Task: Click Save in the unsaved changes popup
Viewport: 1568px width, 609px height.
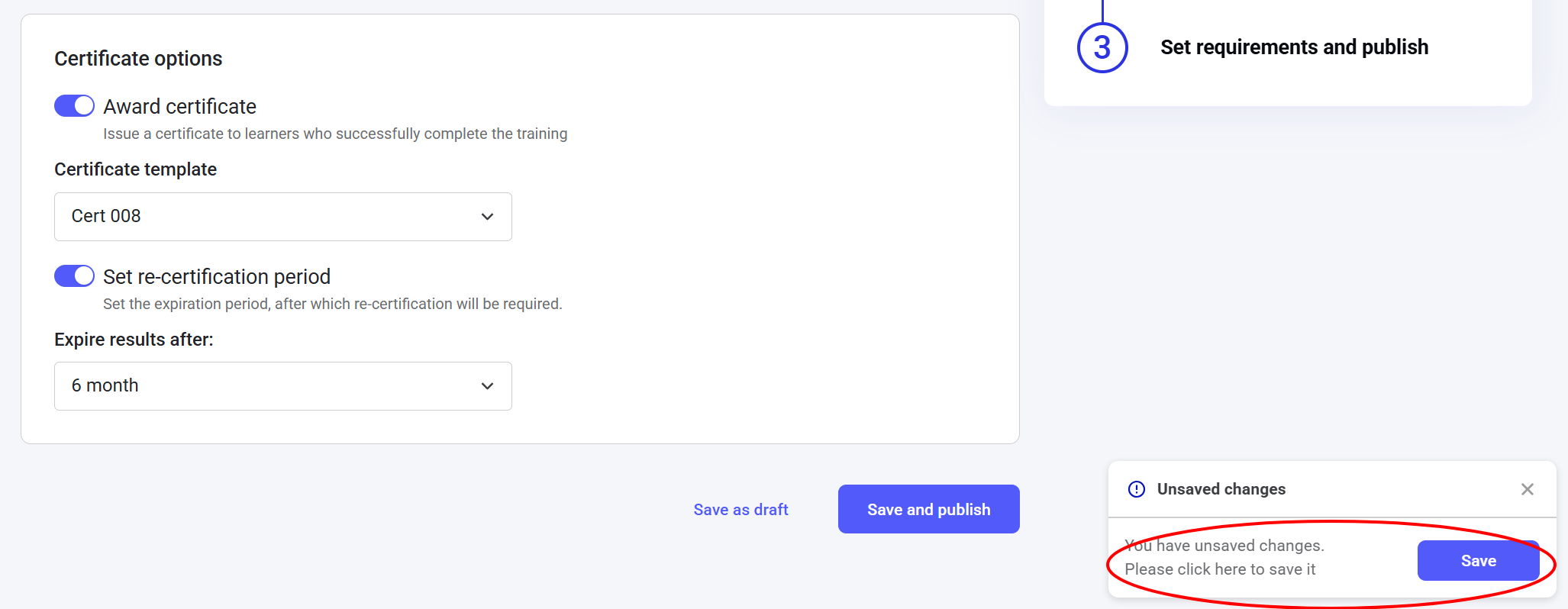Action: tap(1477, 561)
